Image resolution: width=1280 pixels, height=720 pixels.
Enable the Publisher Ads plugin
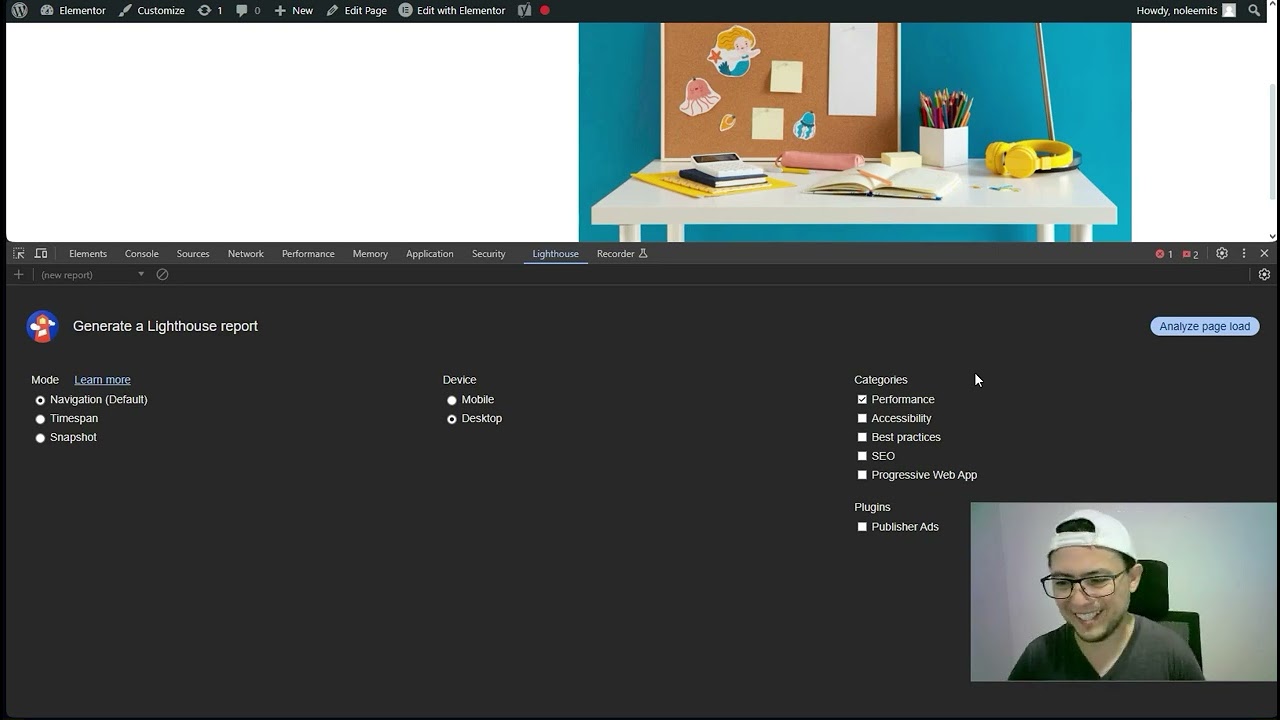[x=862, y=527]
